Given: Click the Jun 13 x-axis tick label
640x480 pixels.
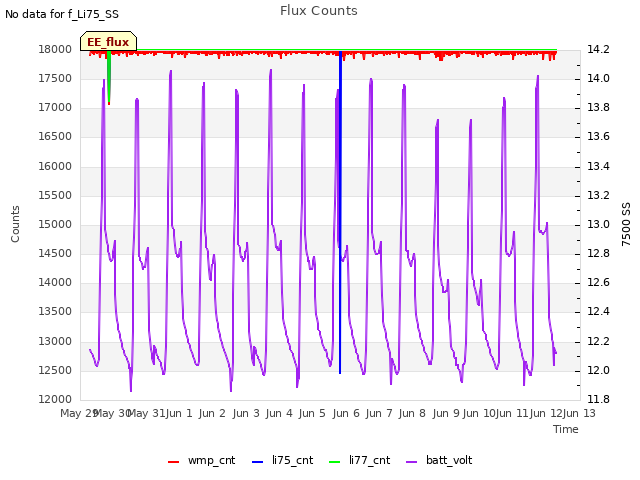Looking at the screenshot, I should coord(579,413).
